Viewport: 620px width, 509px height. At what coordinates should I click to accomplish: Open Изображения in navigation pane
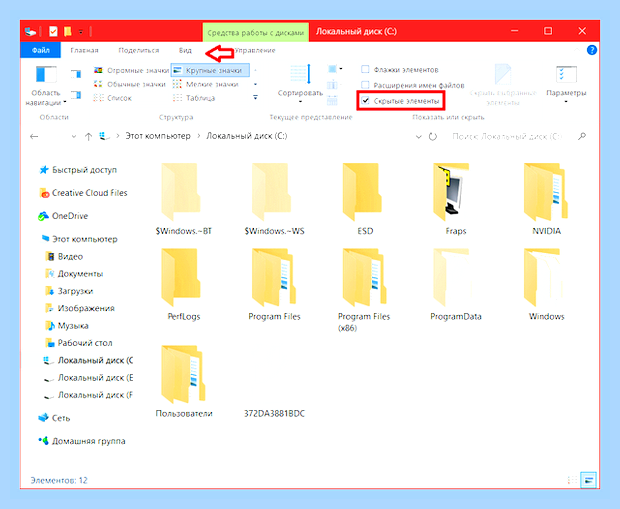80,308
